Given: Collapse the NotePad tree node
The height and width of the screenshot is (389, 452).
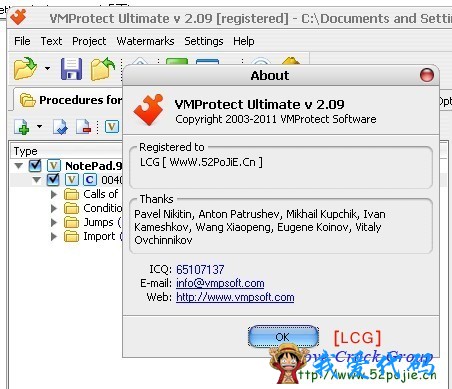Looking at the screenshot, I should click(x=19, y=165).
